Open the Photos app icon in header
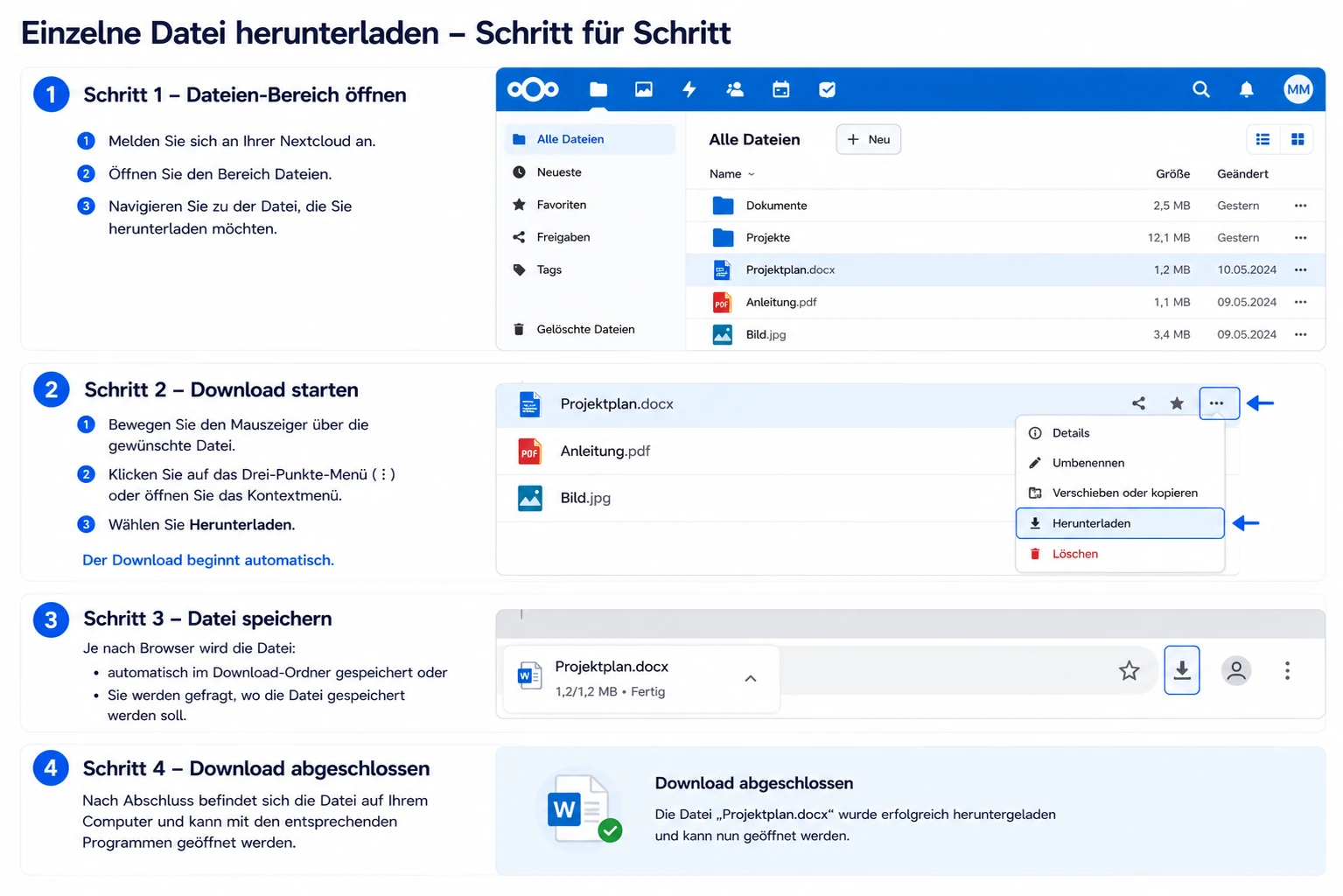Image resolution: width=1343 pixels, height=896 pixels. coord(644,89)
